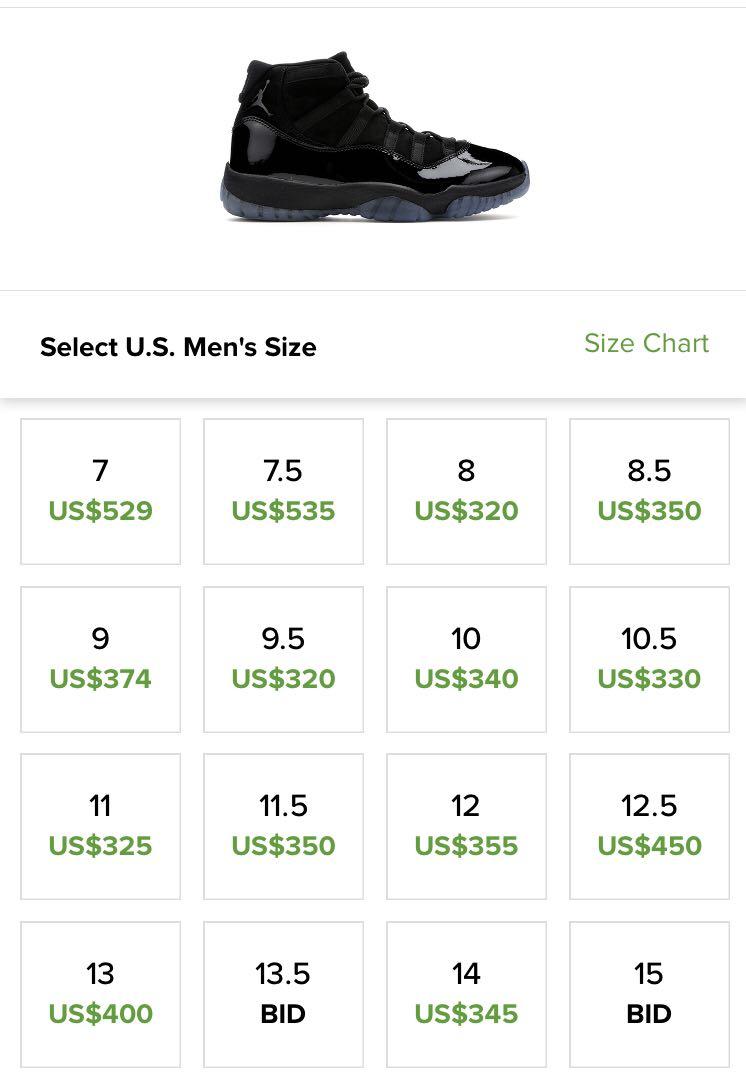Image resolution: width=746 pixels, height=1080 pixels.
Task: Choose size 7.5 at US$535
Action: 283,491
